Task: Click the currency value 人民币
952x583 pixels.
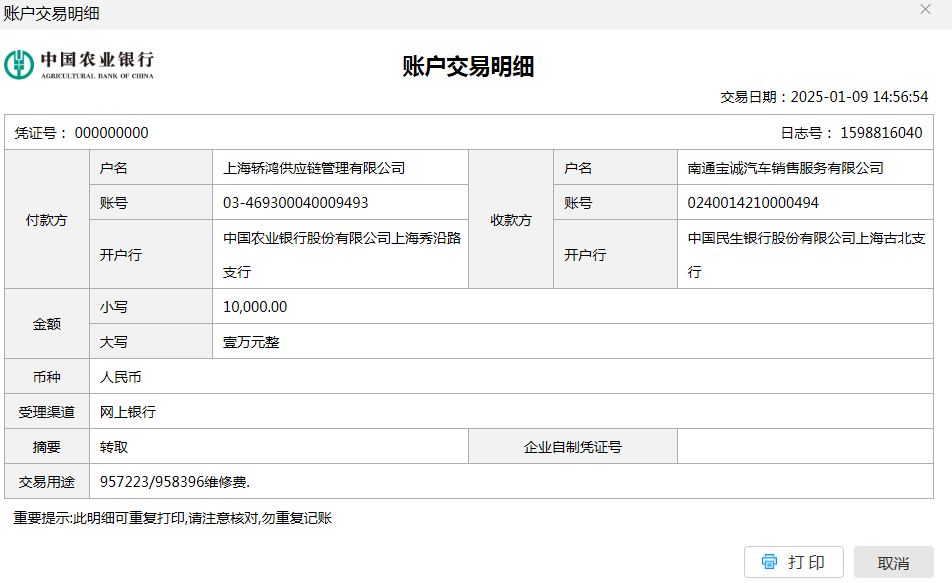Action: coord(121,377)
